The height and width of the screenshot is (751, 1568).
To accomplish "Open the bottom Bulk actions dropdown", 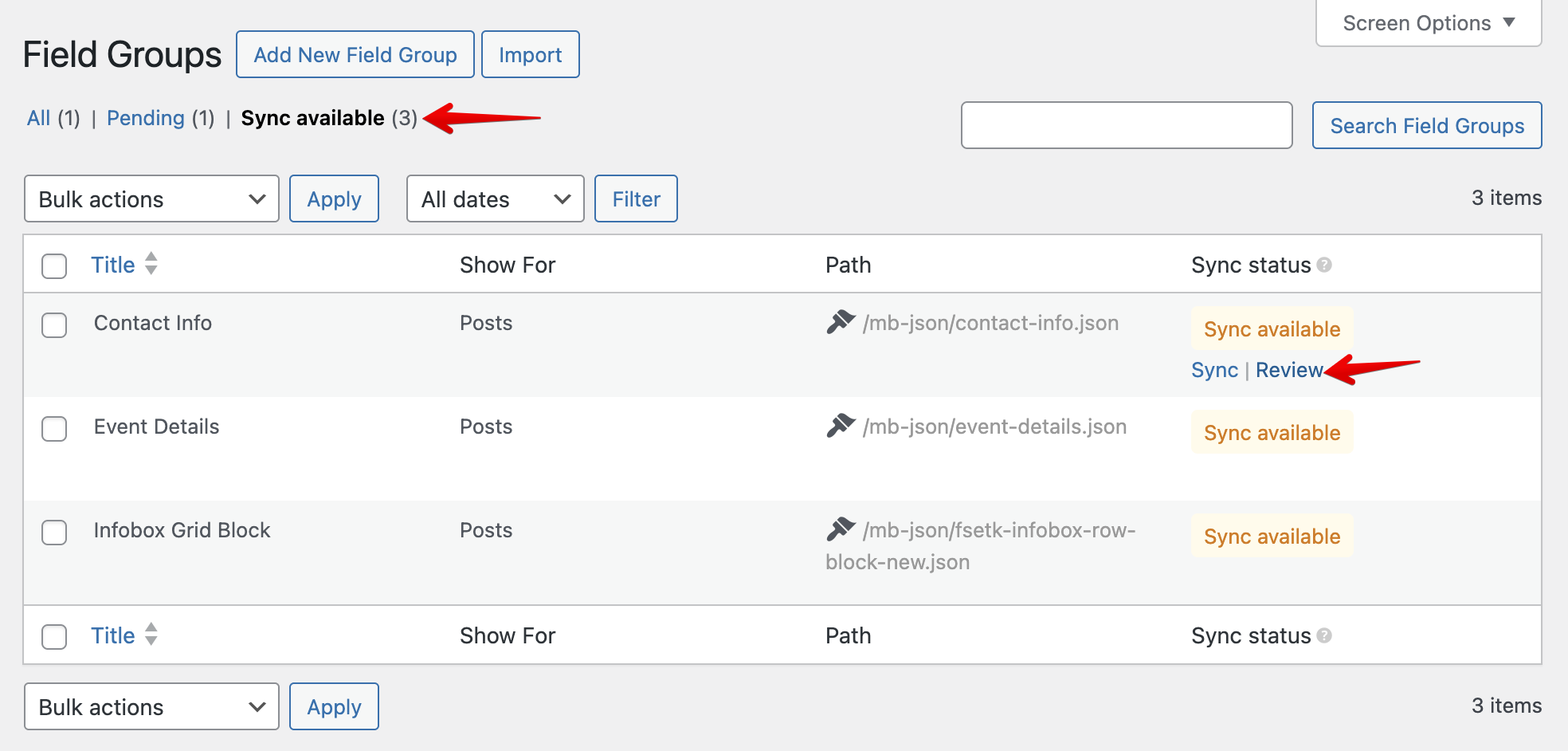I will [x=151, y=707].
